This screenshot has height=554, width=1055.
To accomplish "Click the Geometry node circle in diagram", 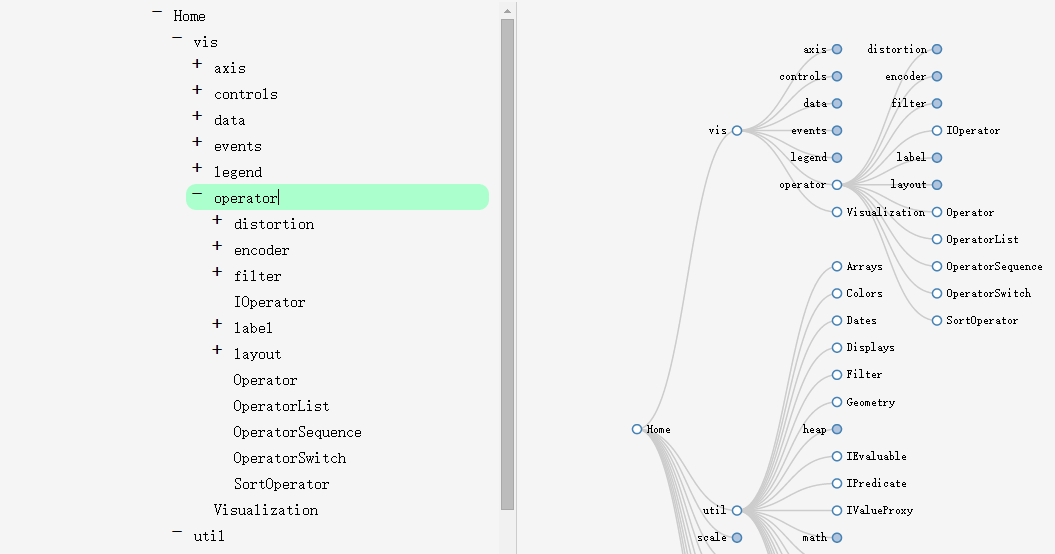I will pyautogui.click(x=837, y=402).
